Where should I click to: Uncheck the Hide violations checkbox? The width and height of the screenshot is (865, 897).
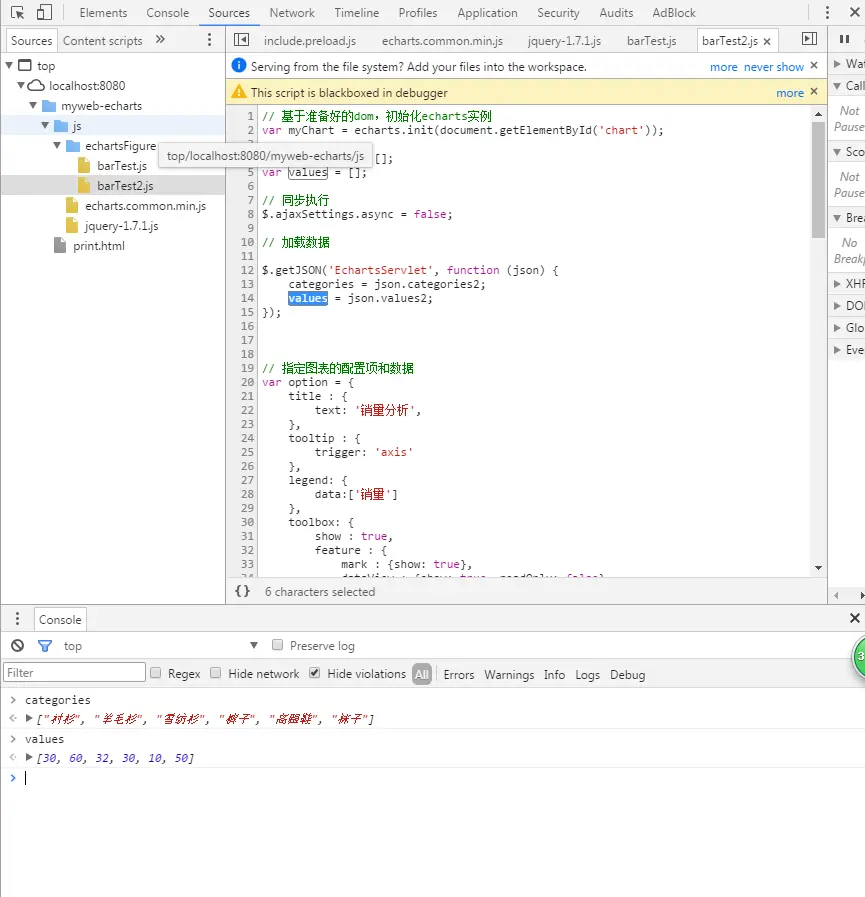click(315, 673)
